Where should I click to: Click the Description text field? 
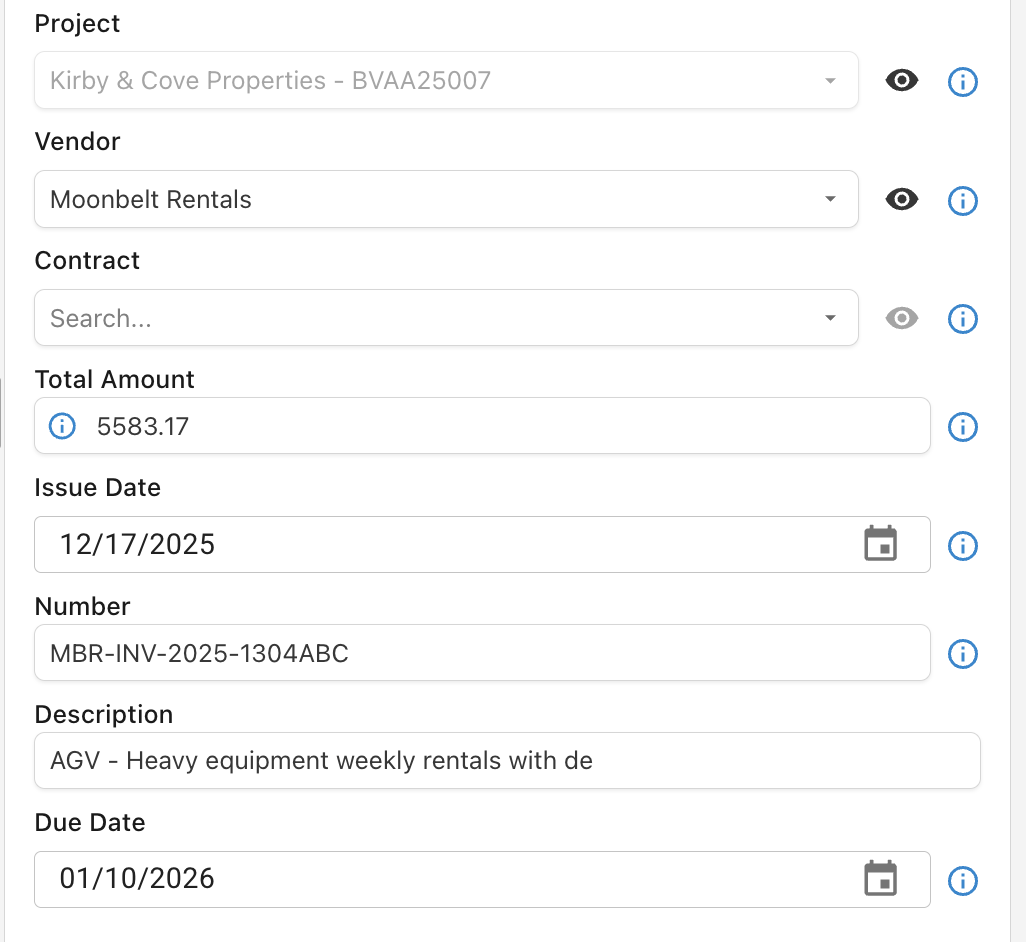point(400,761)
